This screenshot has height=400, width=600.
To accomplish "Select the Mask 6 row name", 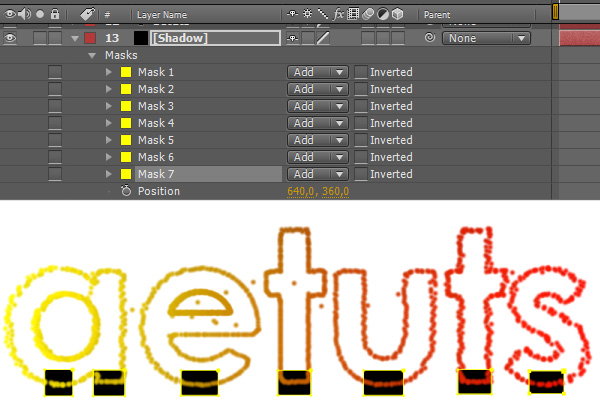I will coord(156,157).
